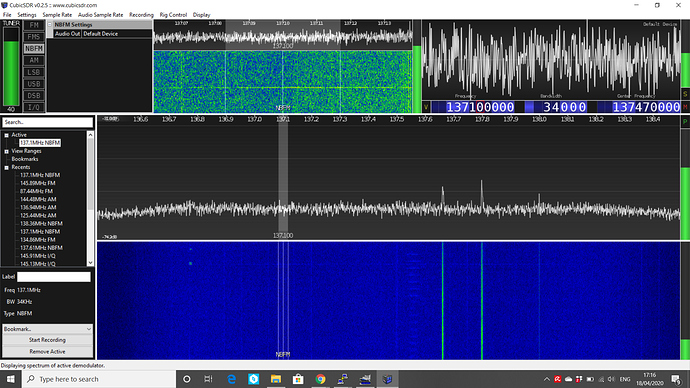
Task: Switch demodulator to DSB mode
Action: point(34,95)
